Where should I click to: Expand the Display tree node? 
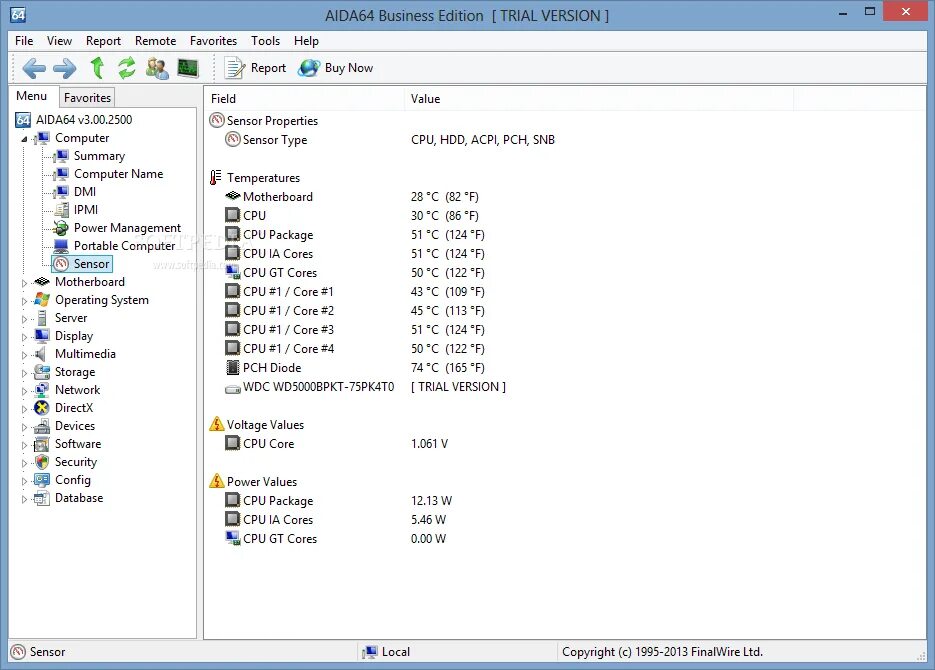click(x=24, y=337)
